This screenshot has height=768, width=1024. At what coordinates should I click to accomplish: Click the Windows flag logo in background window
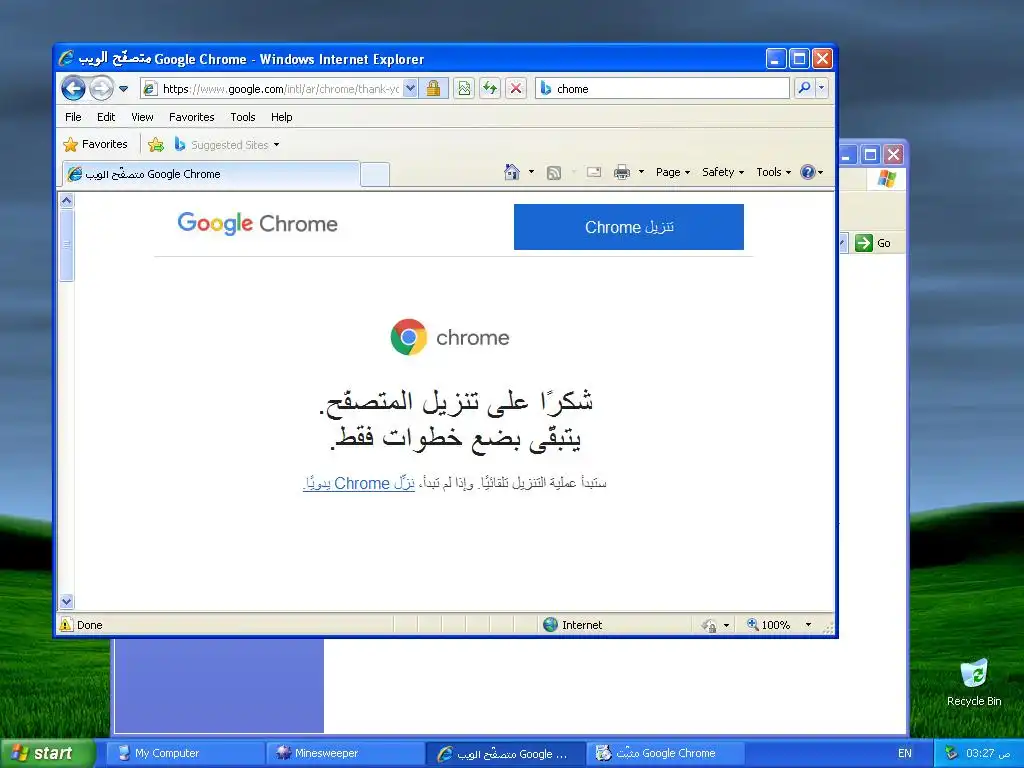(x=887, y=178)
